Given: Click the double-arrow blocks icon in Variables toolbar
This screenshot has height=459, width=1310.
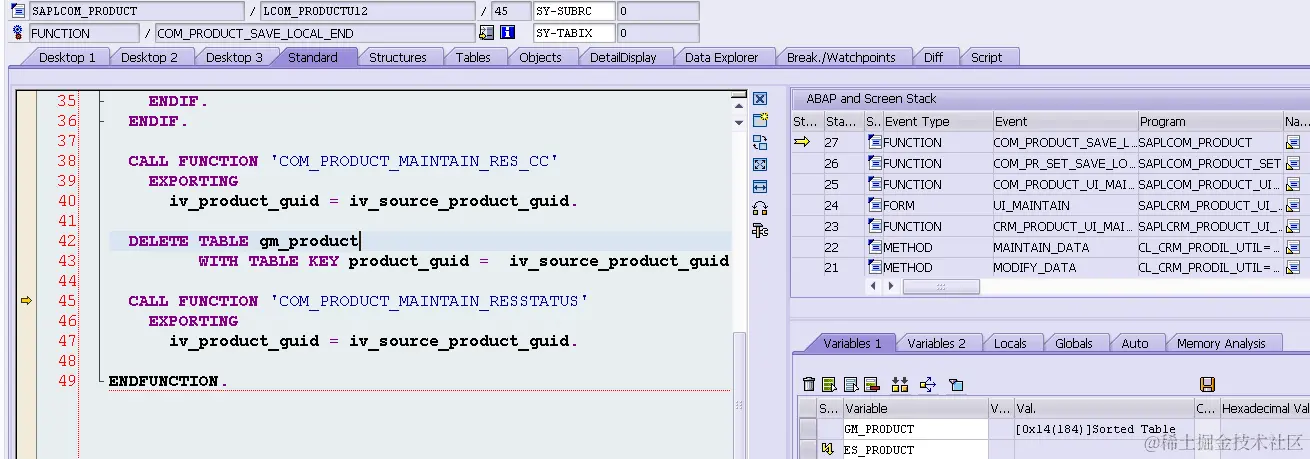Looking at the screenshot, I should point(899,385).
